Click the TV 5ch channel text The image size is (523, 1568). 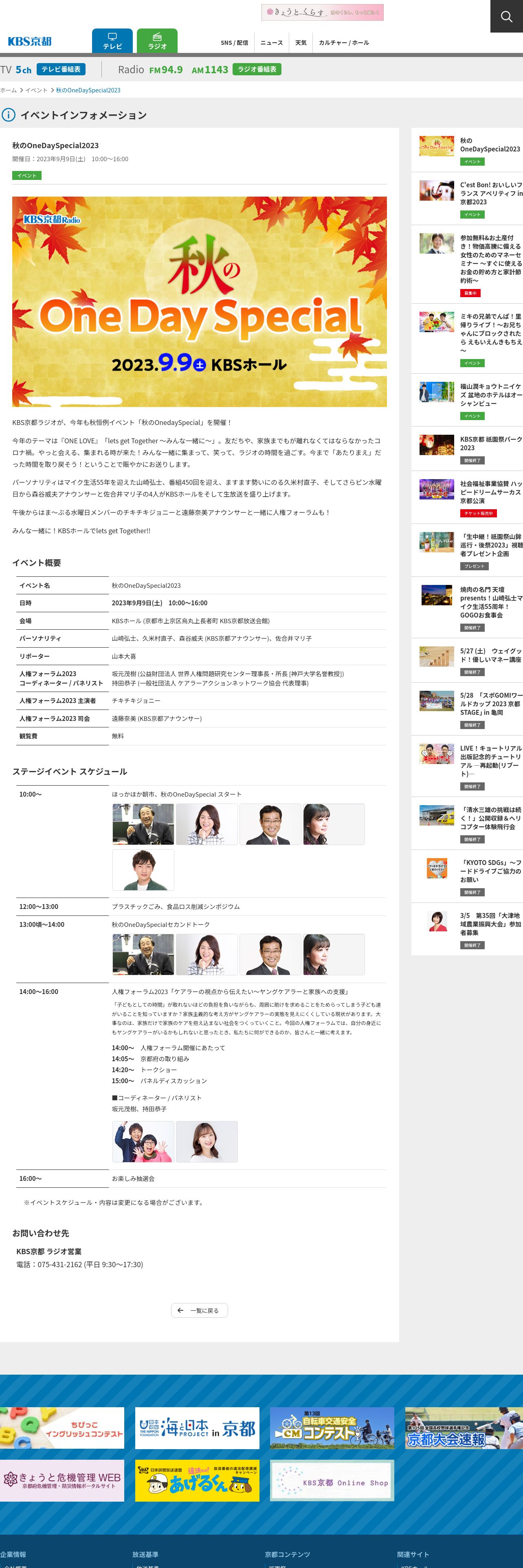tap(16, 69)
